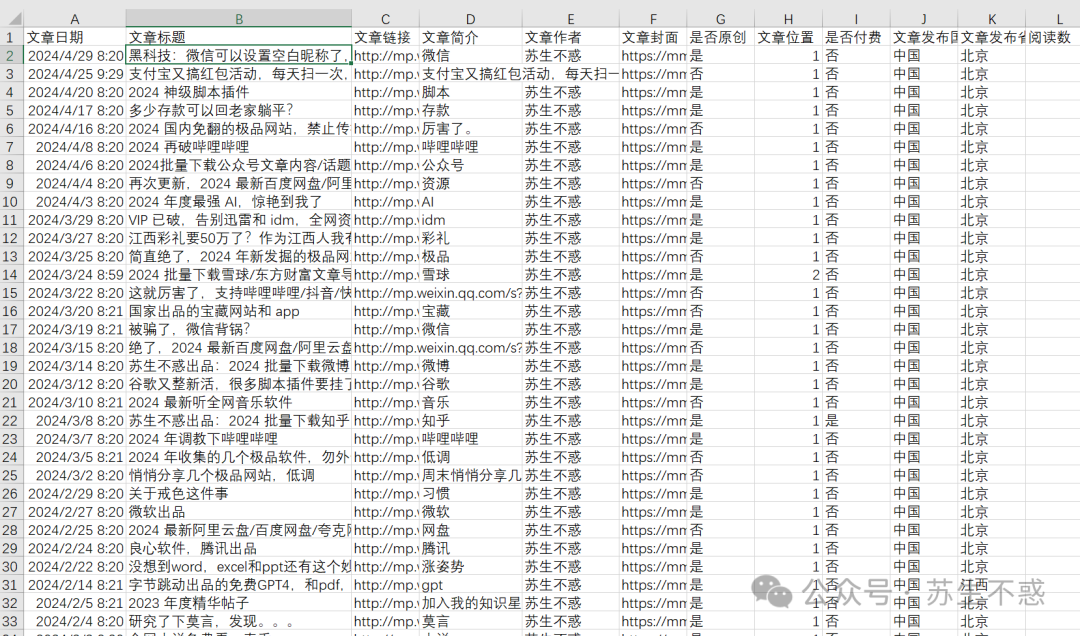The image size is (1080, 636).
Task: Select summary cell 厉害了。
Action: point(470,129)
